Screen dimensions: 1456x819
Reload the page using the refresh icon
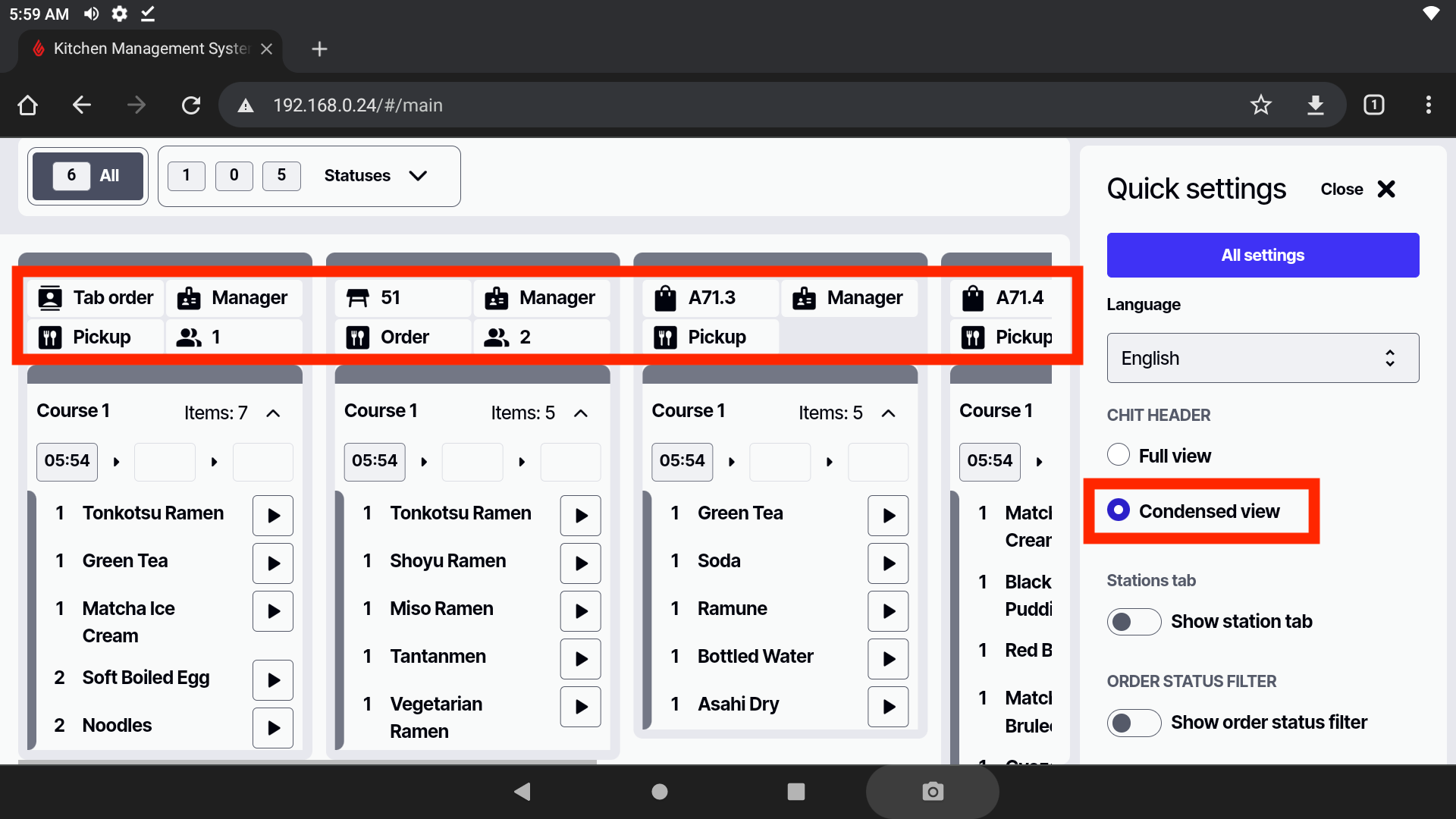tap(191, 105)
